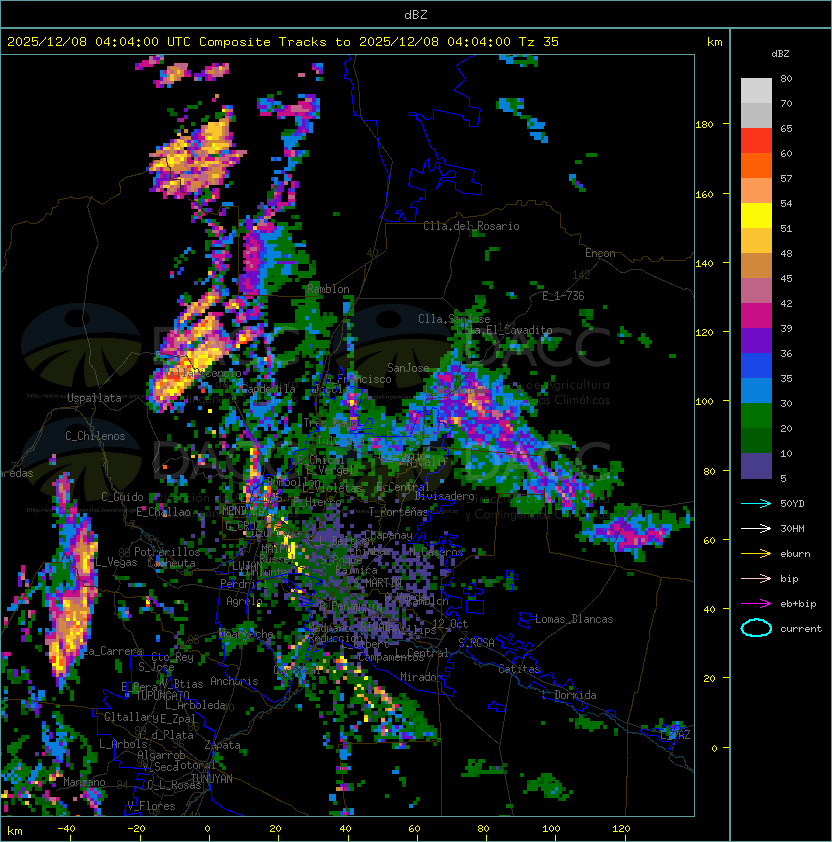
Task: Click the red swatch in dBZ scale
Action: [756, 140]
